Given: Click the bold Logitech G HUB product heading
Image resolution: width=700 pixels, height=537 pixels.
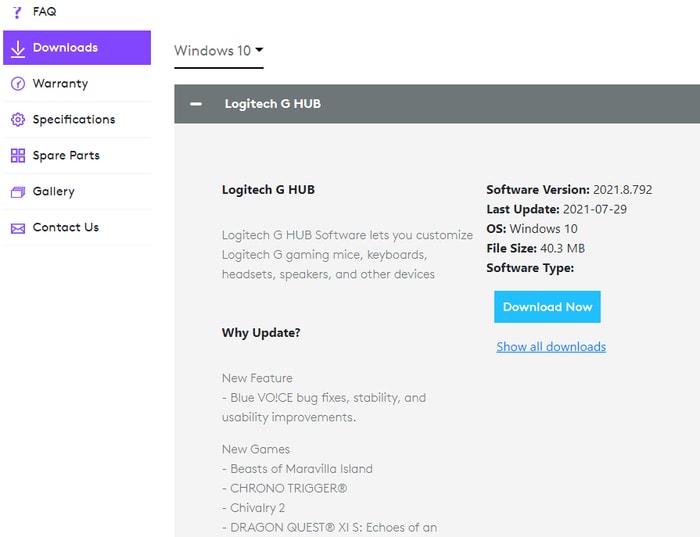Looking at the screenshot, I should [x=268, y=190].
